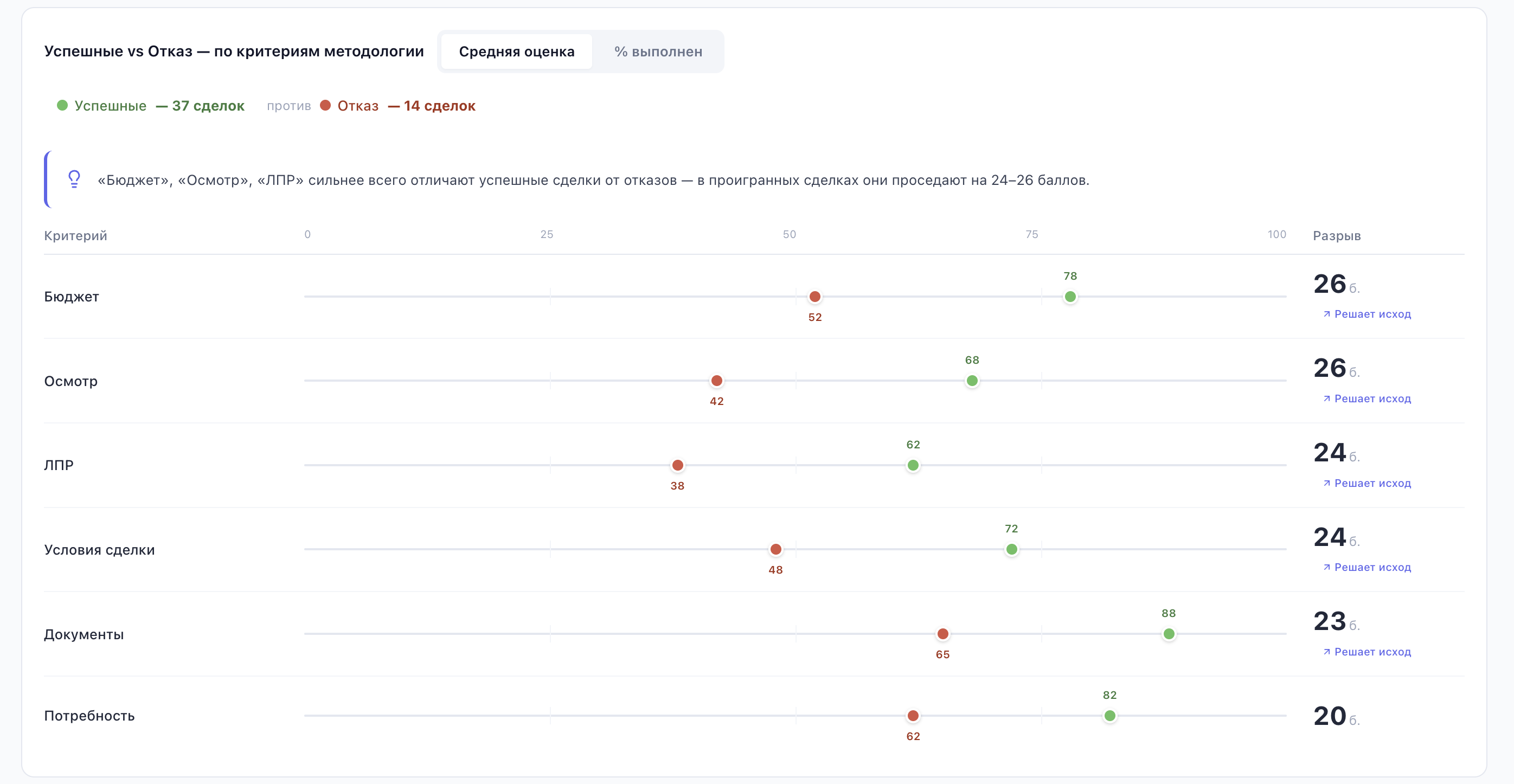The image size is (1514, 784).
Task: Click the «— 14 сделок» legend text
Action: click(x=432, y=106)
